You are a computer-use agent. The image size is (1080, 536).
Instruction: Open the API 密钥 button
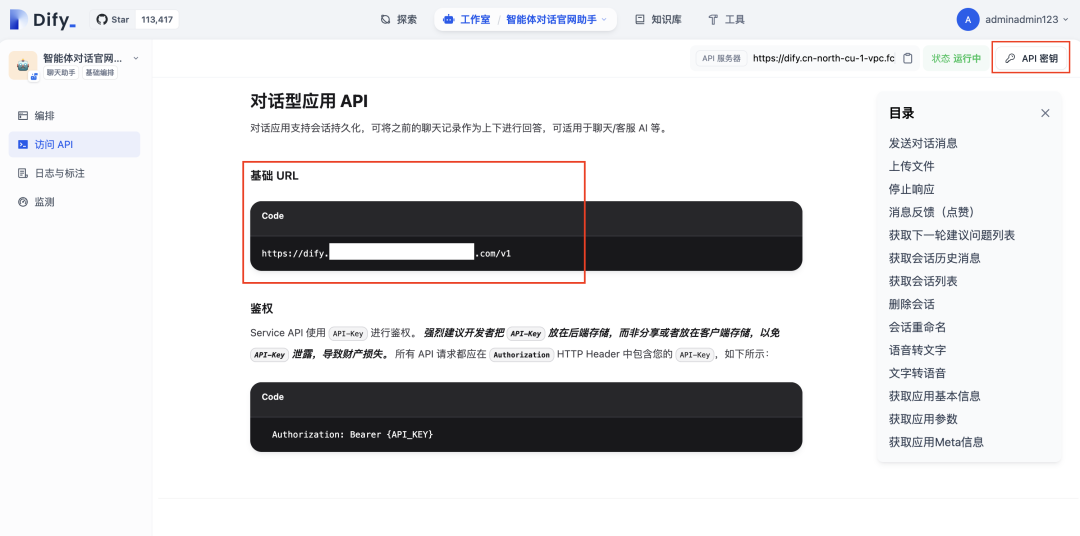1031,59
